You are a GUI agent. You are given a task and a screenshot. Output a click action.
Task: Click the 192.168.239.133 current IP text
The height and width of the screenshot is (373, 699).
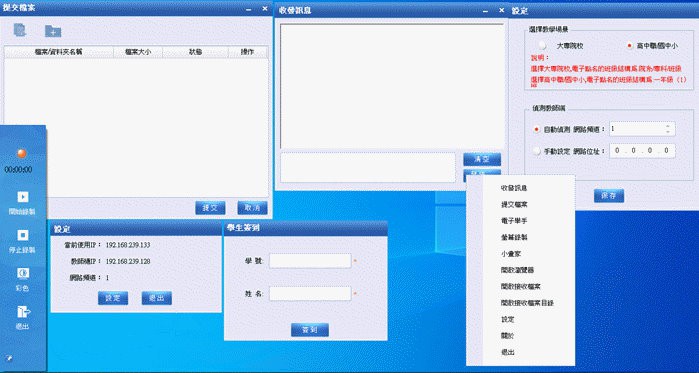tap(127, 245)
